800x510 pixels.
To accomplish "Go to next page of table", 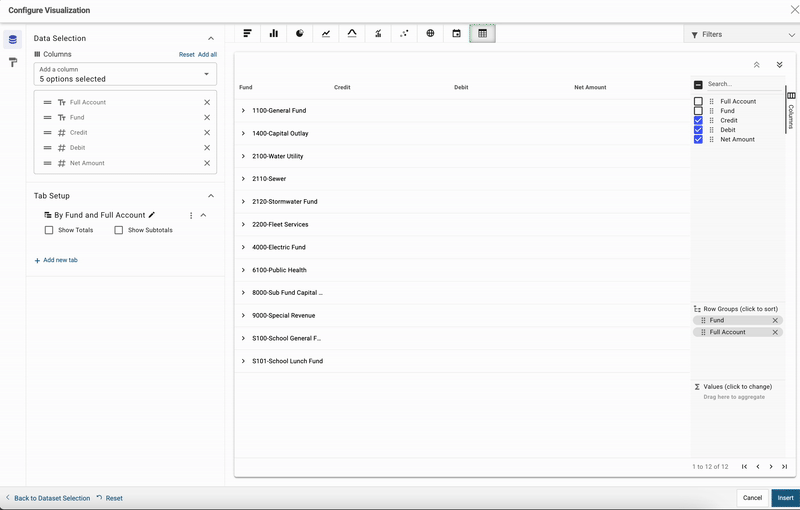I will click(771, 467).
